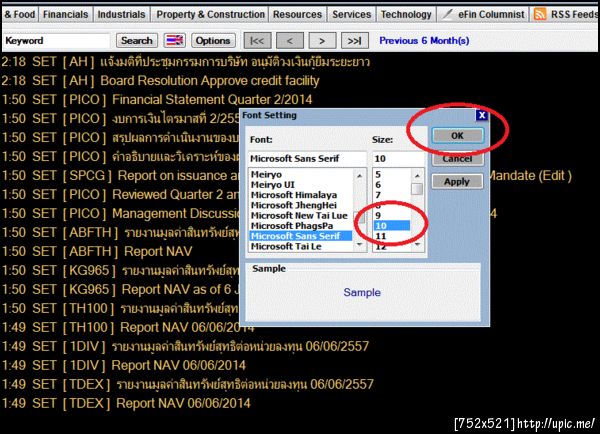Click the font list scroll-up arrow
Viewport: 600px width, 434px height.
click(x=359, y=176)
